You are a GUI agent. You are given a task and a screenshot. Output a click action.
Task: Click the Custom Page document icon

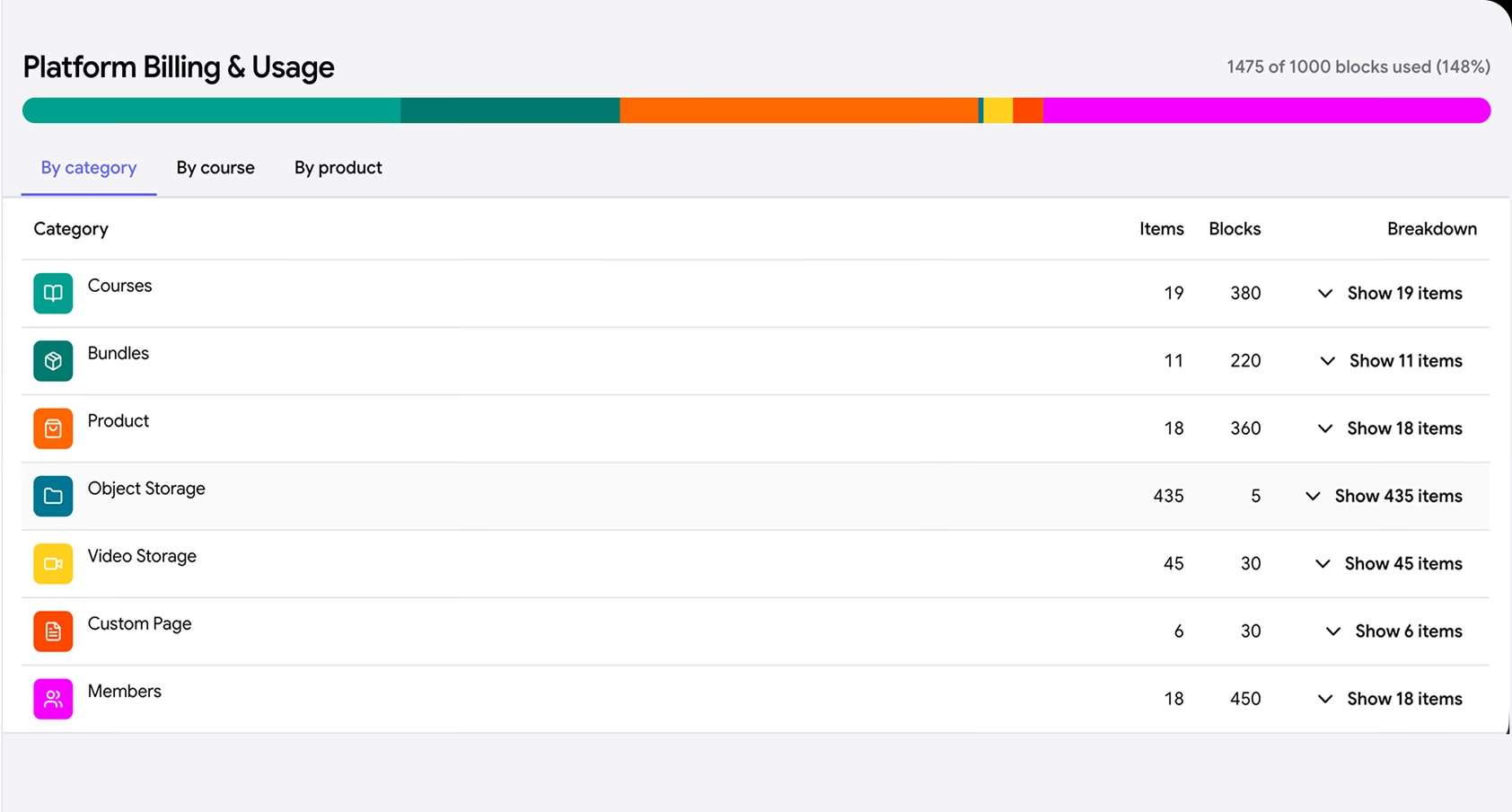pos(53,631)
